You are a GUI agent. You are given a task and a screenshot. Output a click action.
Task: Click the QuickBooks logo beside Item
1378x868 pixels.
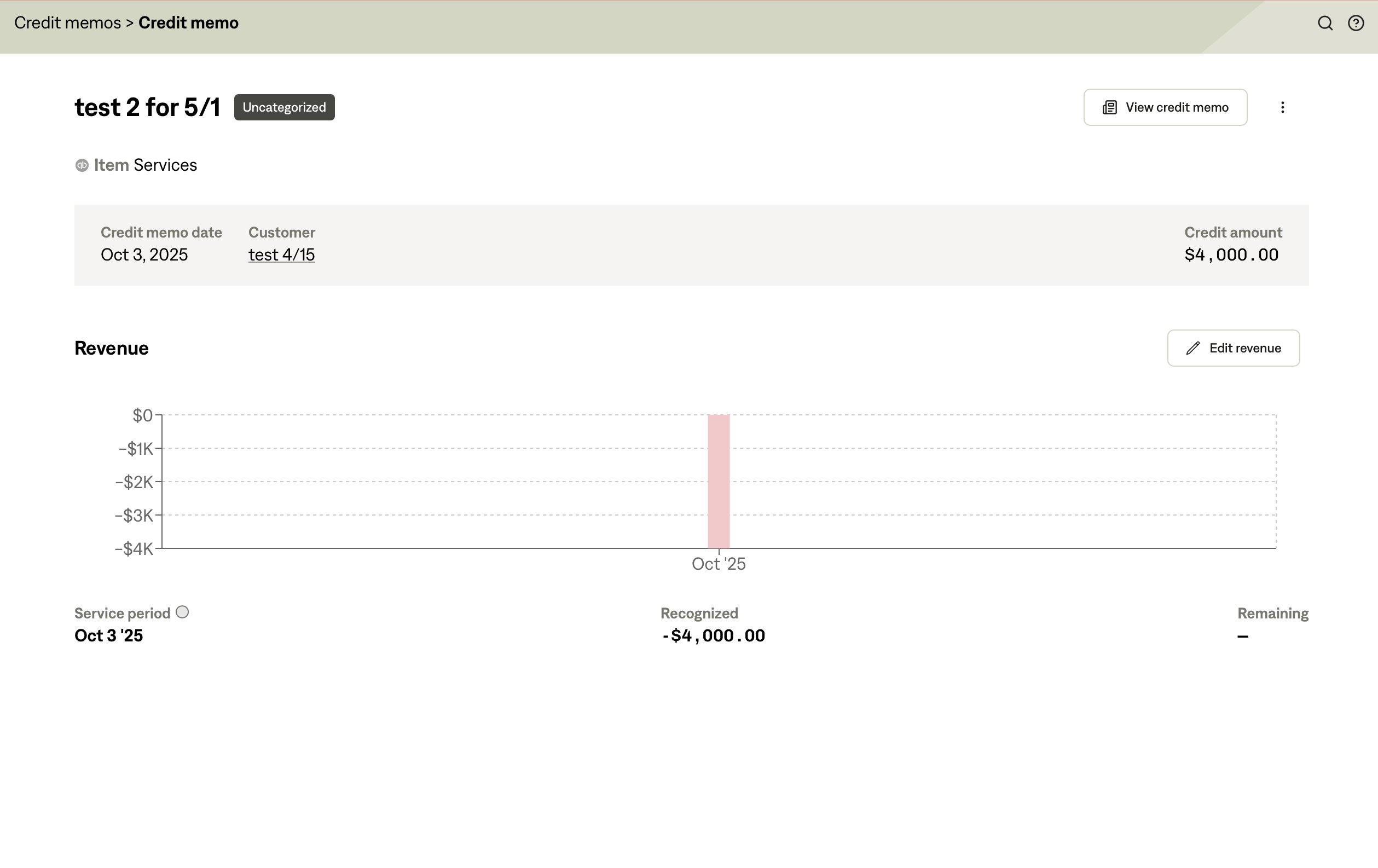(82, 165)
